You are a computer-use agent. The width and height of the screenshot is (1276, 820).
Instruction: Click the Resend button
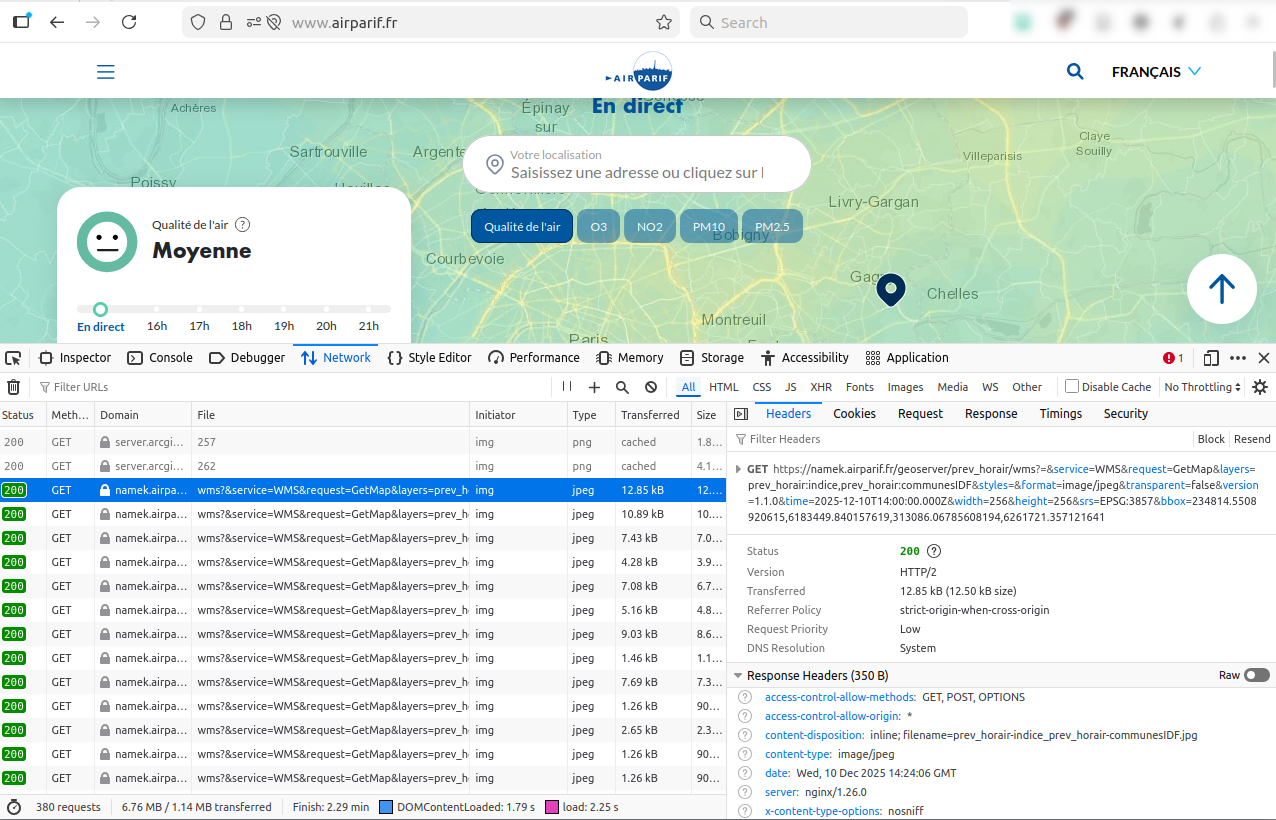tap(1252, 439)
